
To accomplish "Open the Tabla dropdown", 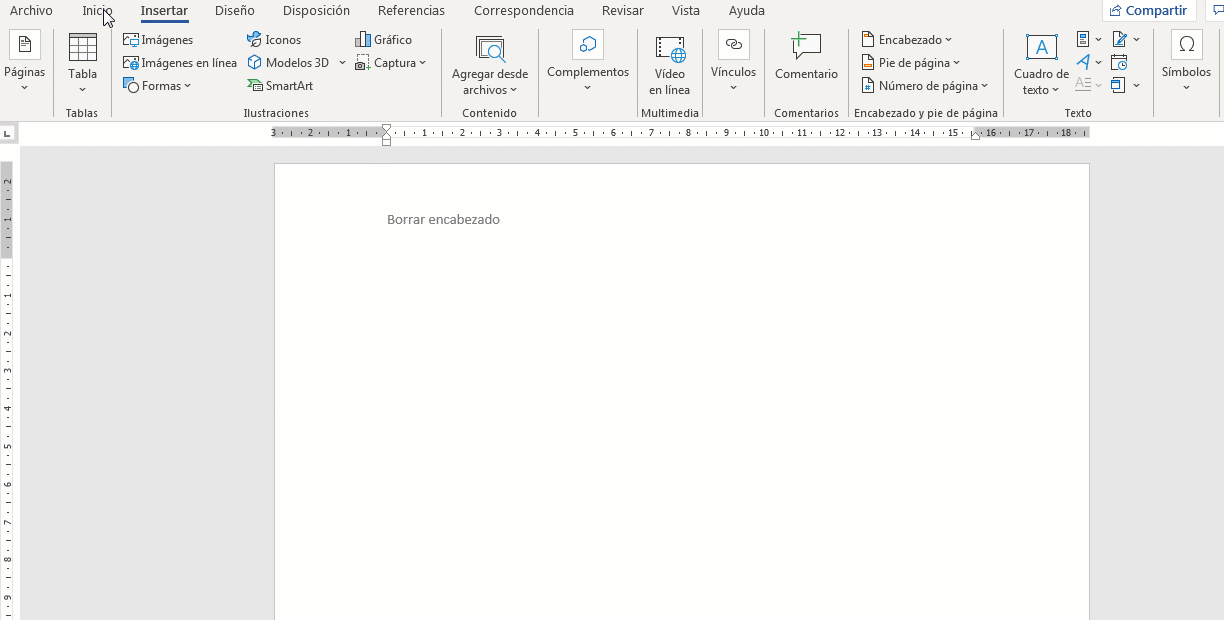I will pos(82,62).
